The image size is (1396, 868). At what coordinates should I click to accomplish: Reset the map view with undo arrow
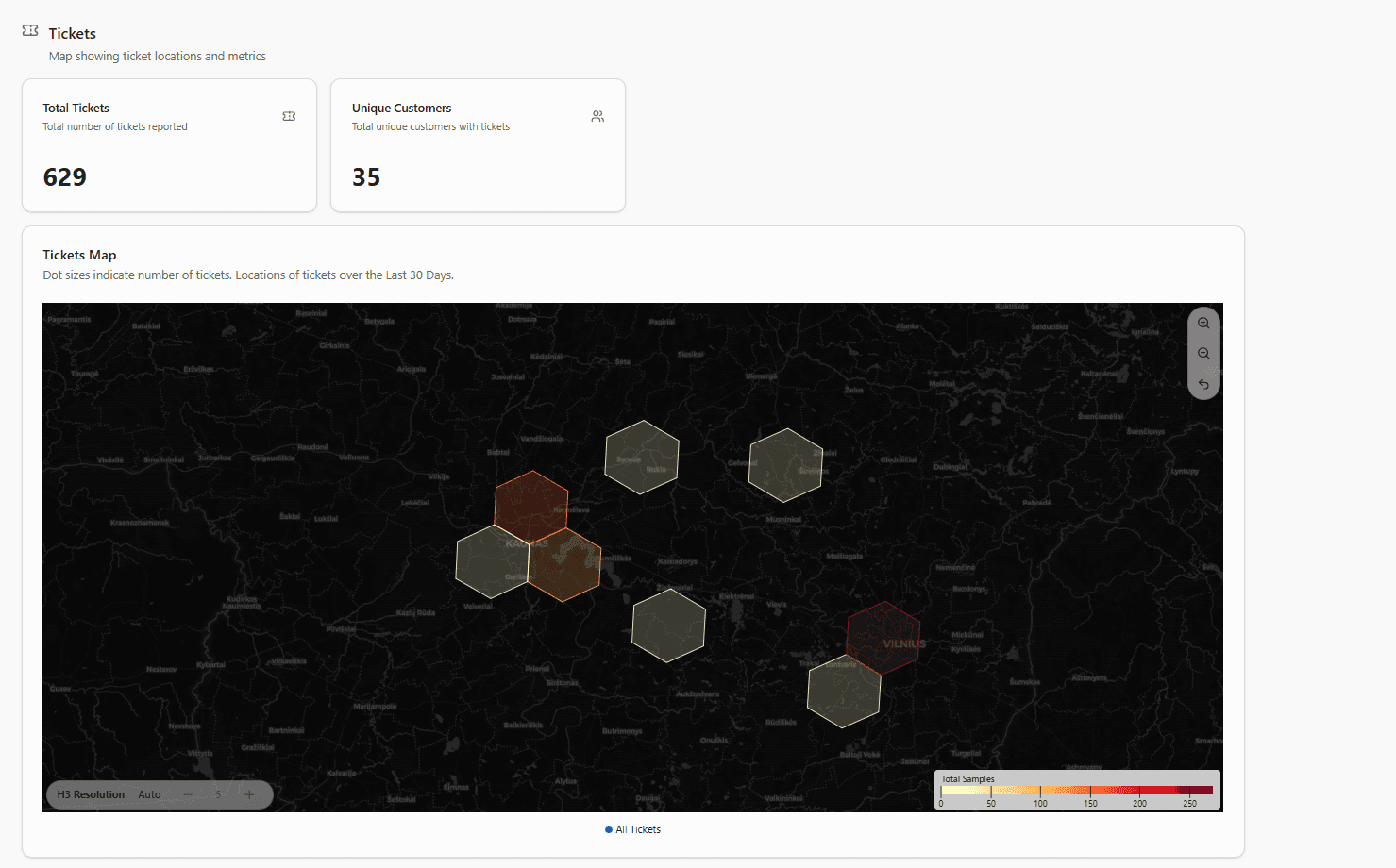pos(1203,384)
